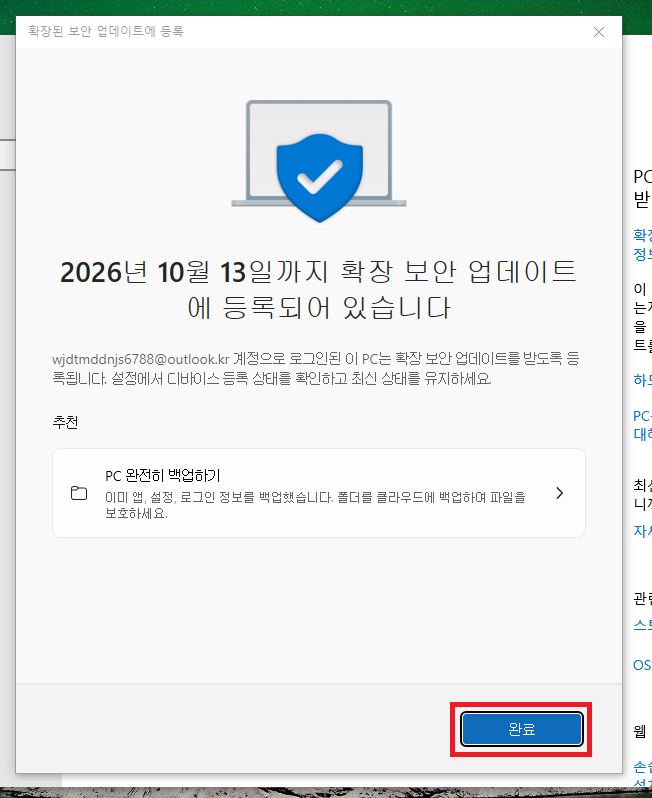Open the PC 완전히 백업하기 recommendation

(x=319, y=493)
